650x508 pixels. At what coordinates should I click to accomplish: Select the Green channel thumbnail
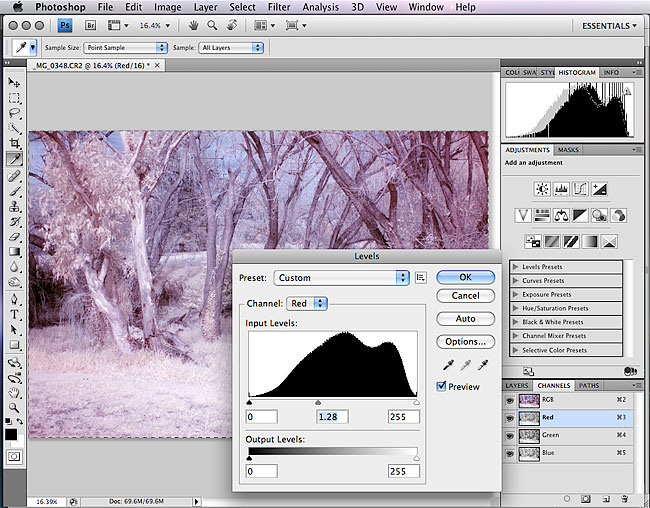[x=529, y=436]
